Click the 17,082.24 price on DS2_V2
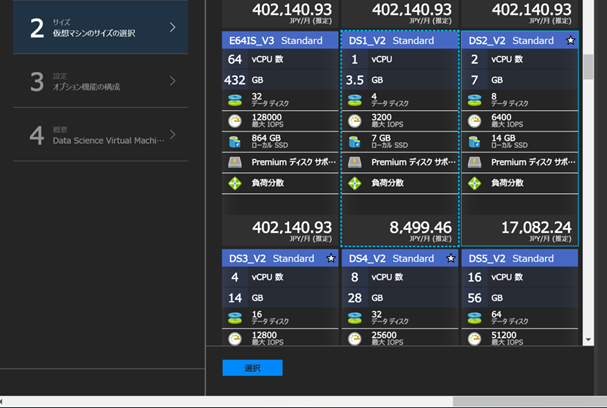 click(536, 227)
